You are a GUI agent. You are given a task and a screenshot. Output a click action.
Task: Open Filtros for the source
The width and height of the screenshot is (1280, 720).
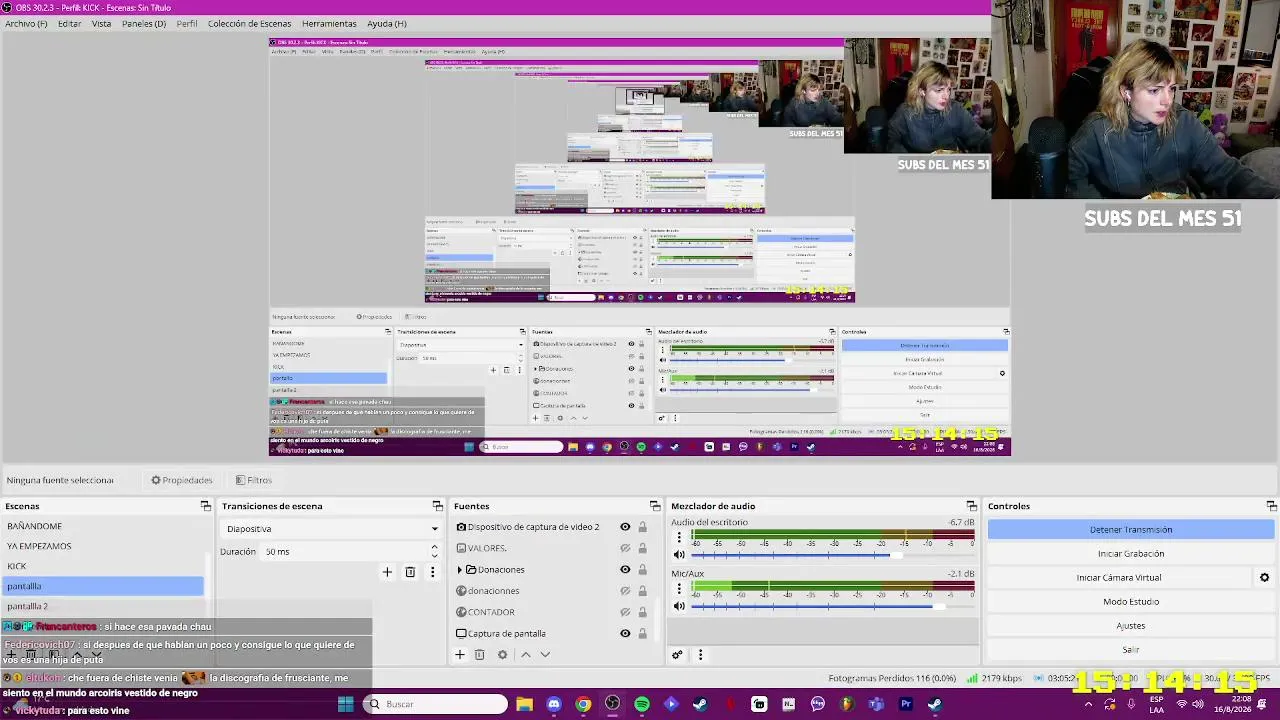pos(253,480)
